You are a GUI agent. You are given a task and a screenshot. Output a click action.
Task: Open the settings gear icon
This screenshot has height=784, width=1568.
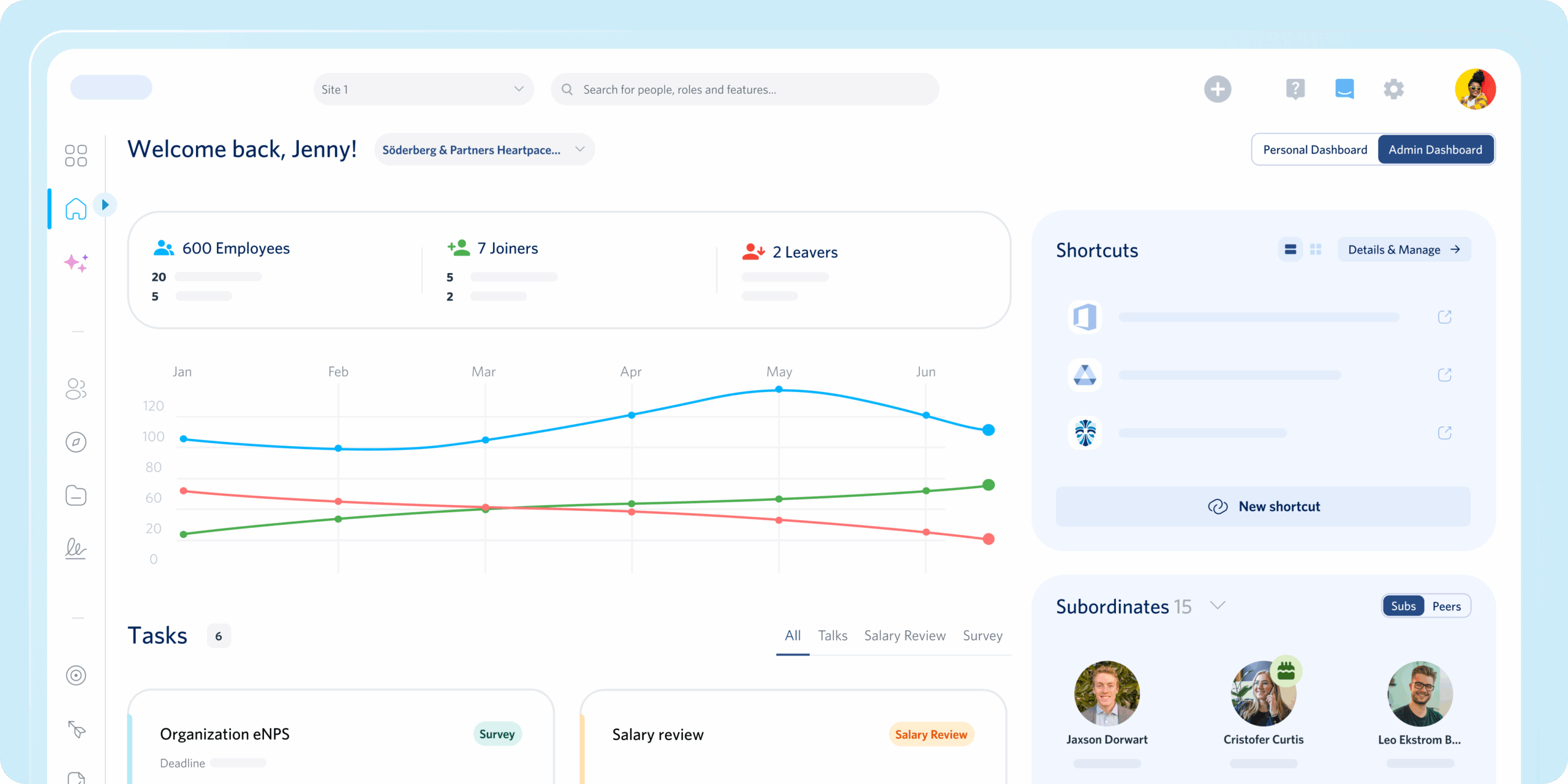(1393, 89)
